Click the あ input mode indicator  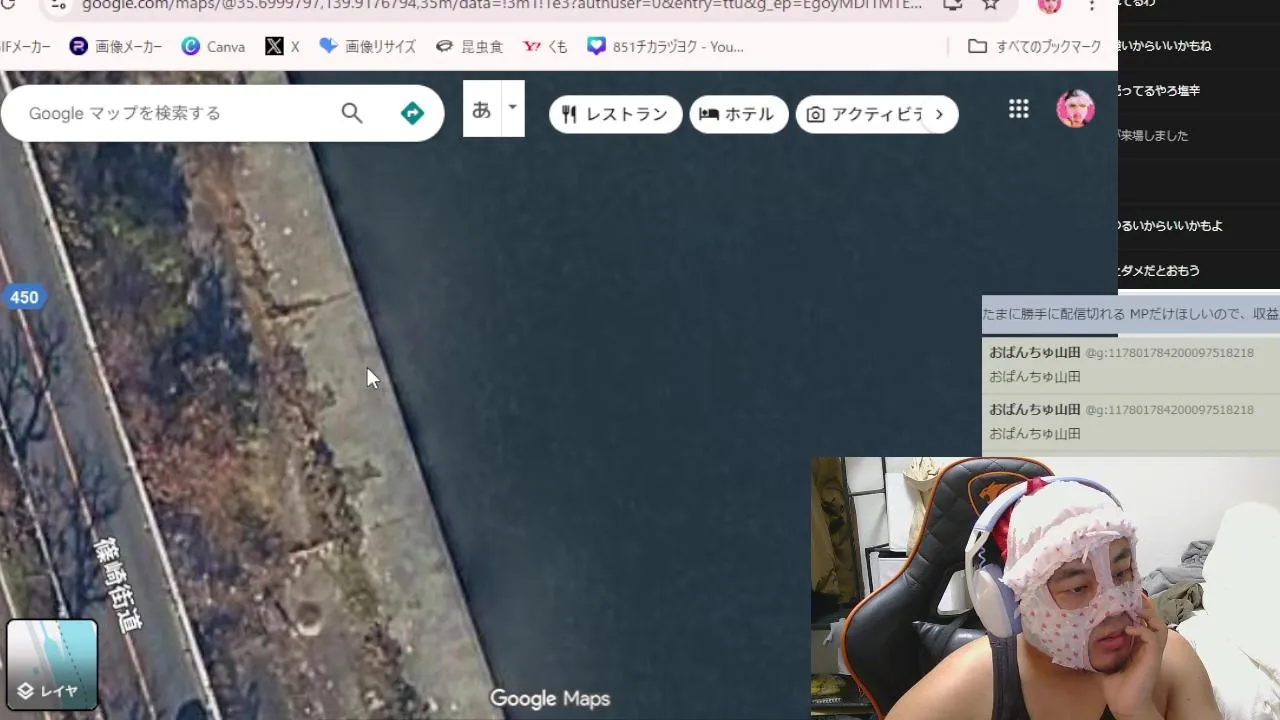[482, 108]
